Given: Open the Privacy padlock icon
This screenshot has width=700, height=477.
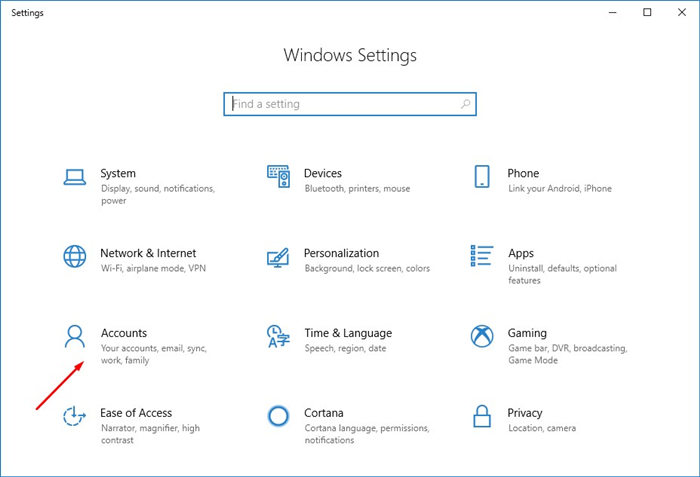Looking at the screenshot, I should [482, 416].
